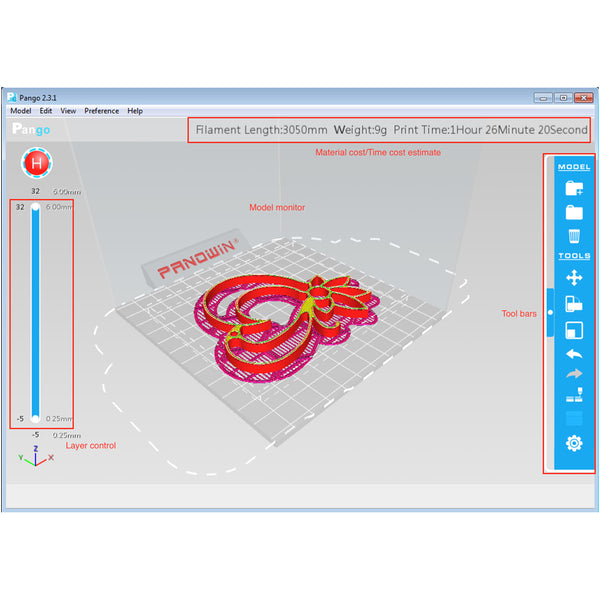Click top handle of layer slider

(x=36, y=207)
